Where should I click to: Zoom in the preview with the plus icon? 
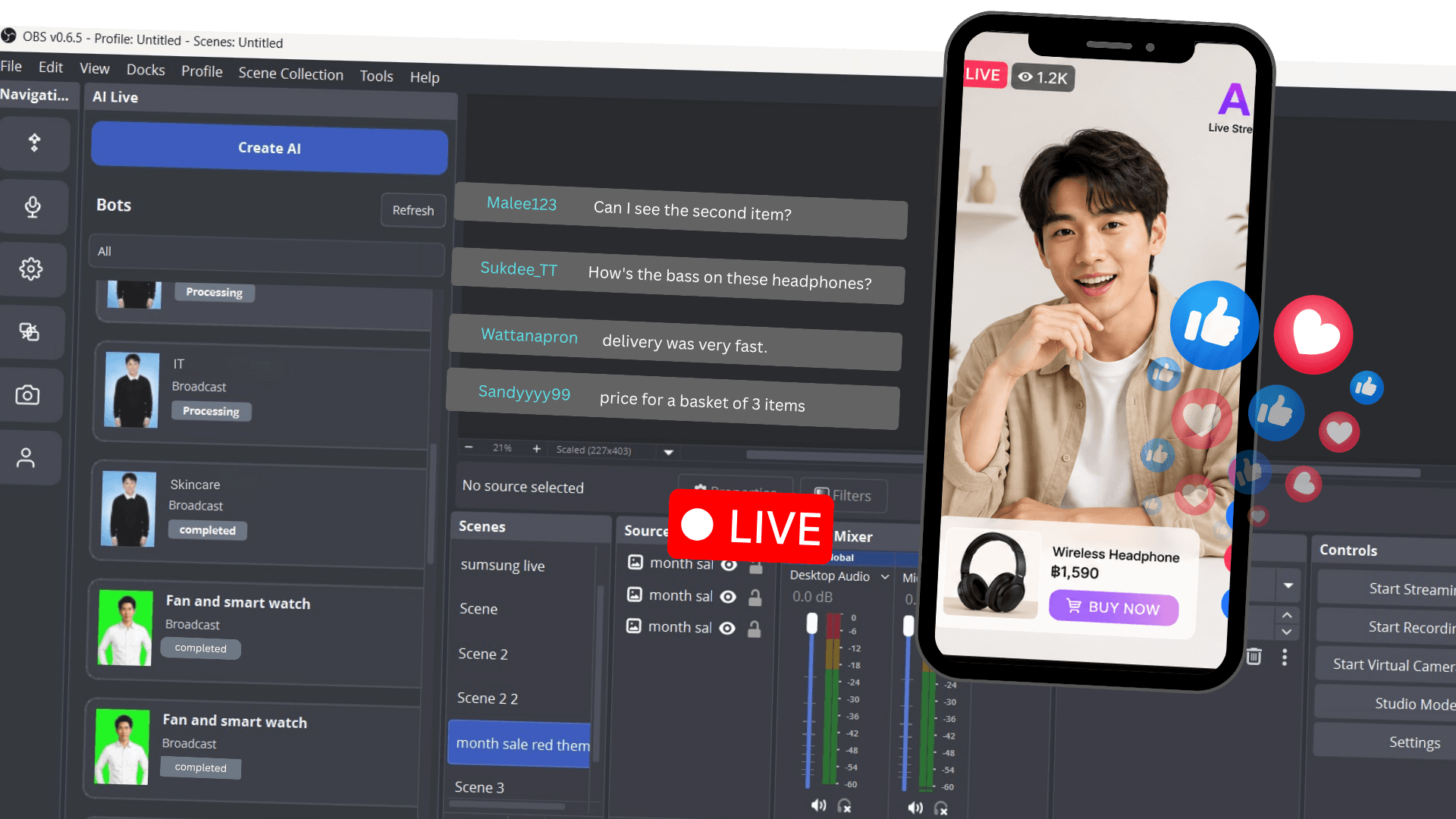tap(536, 449)
